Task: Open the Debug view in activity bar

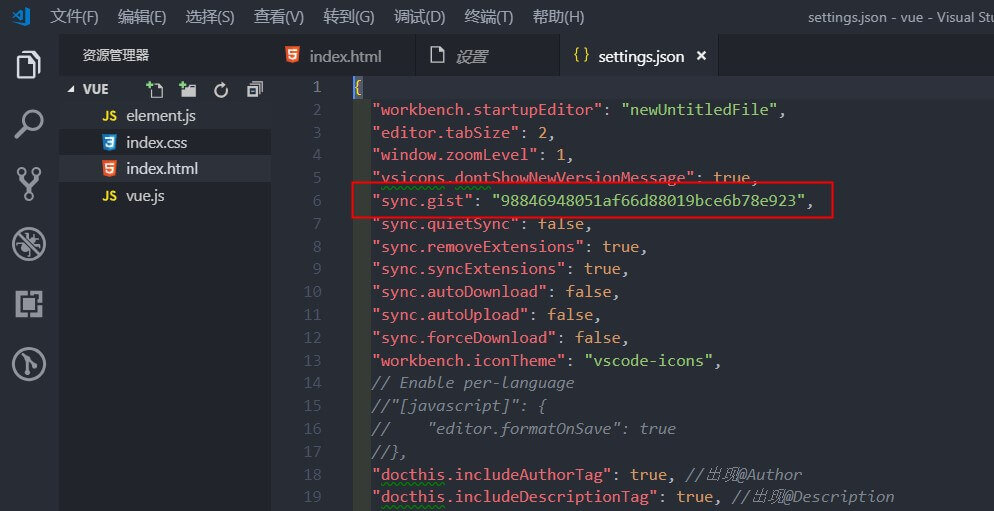Action: click(x=29, y=244)
